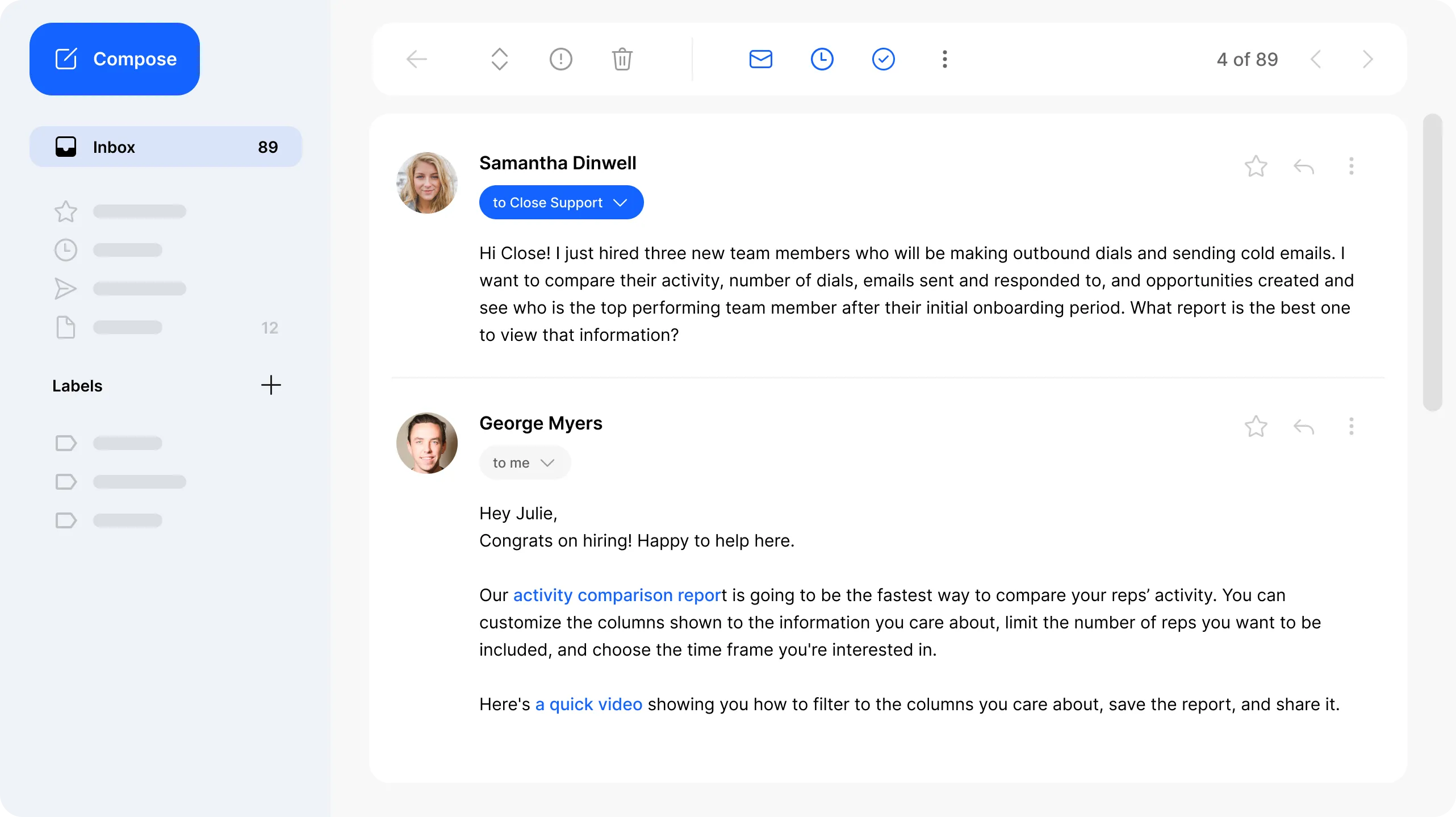The height and width of the screenshot is (817, 1456).
Task: Select the third label tag icon
Action: [66, 520]
